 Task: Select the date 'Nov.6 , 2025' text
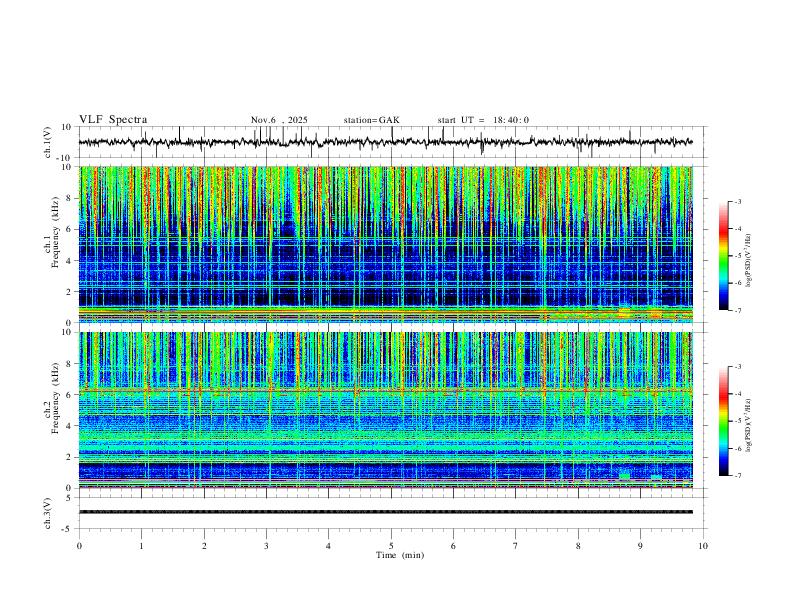point(279,120)
